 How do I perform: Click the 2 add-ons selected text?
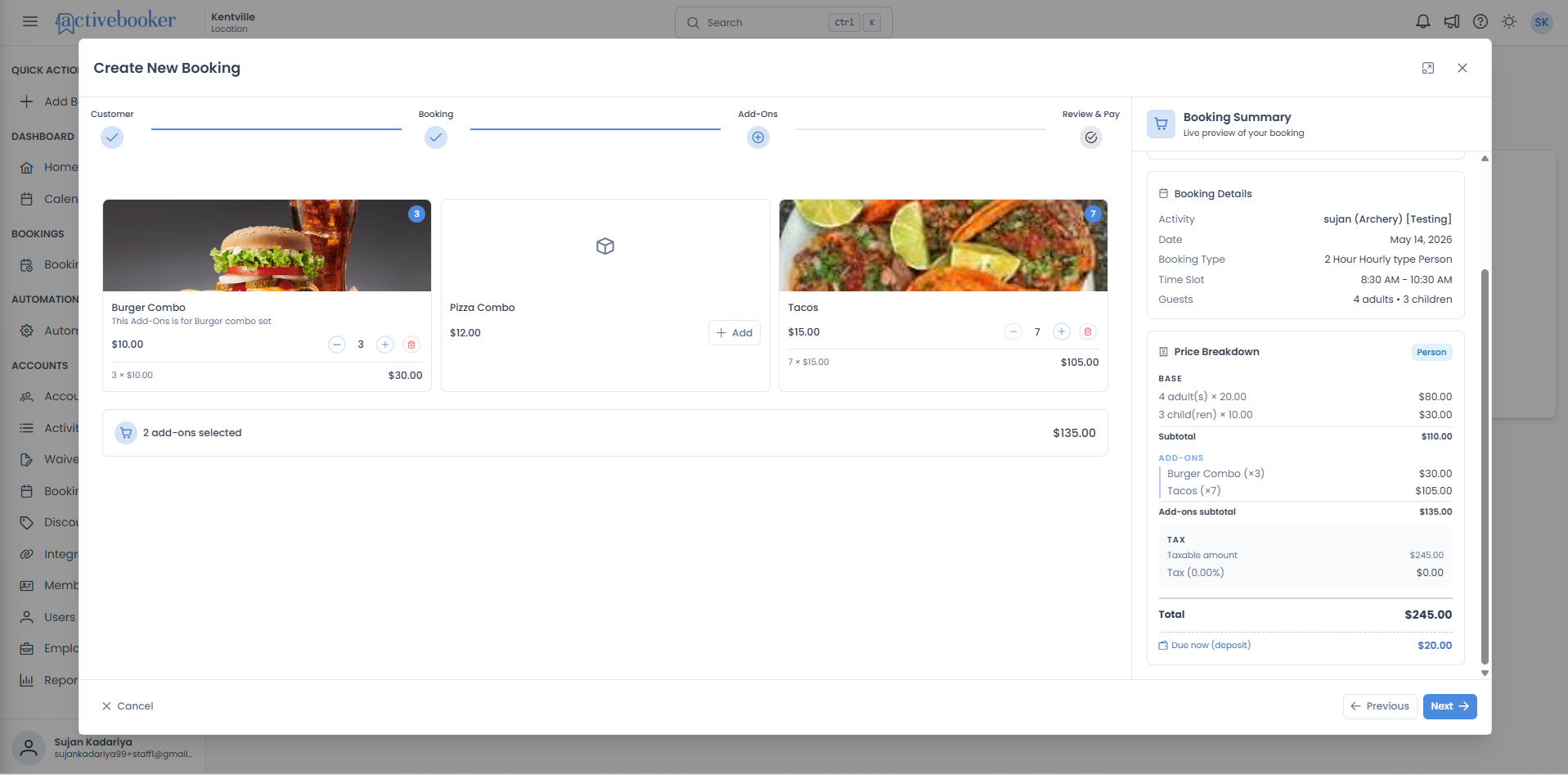[192, 433]
